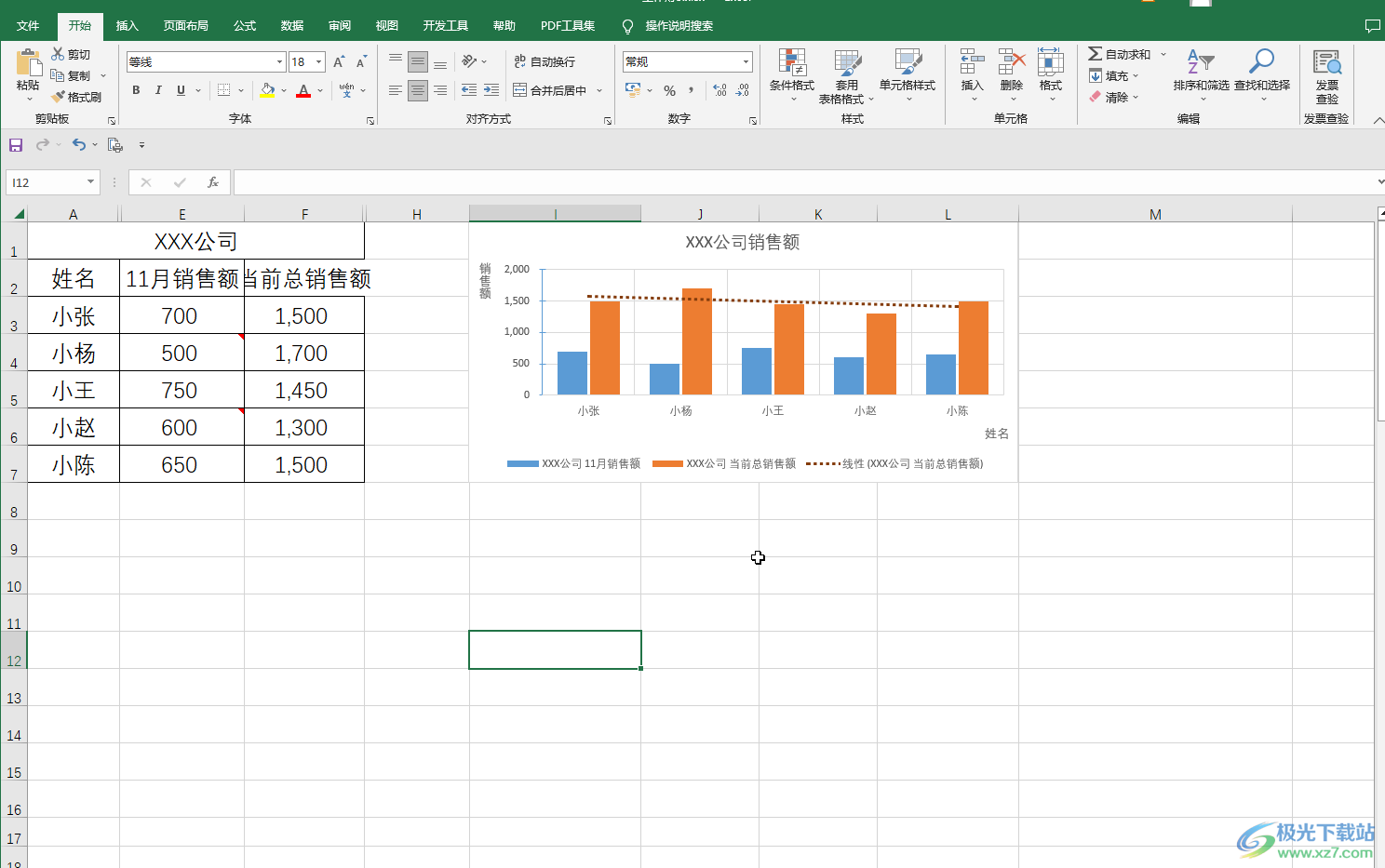1385x868 pixels.
Task: Click the Undo arrow in quick access
Action: pos(79,144)
